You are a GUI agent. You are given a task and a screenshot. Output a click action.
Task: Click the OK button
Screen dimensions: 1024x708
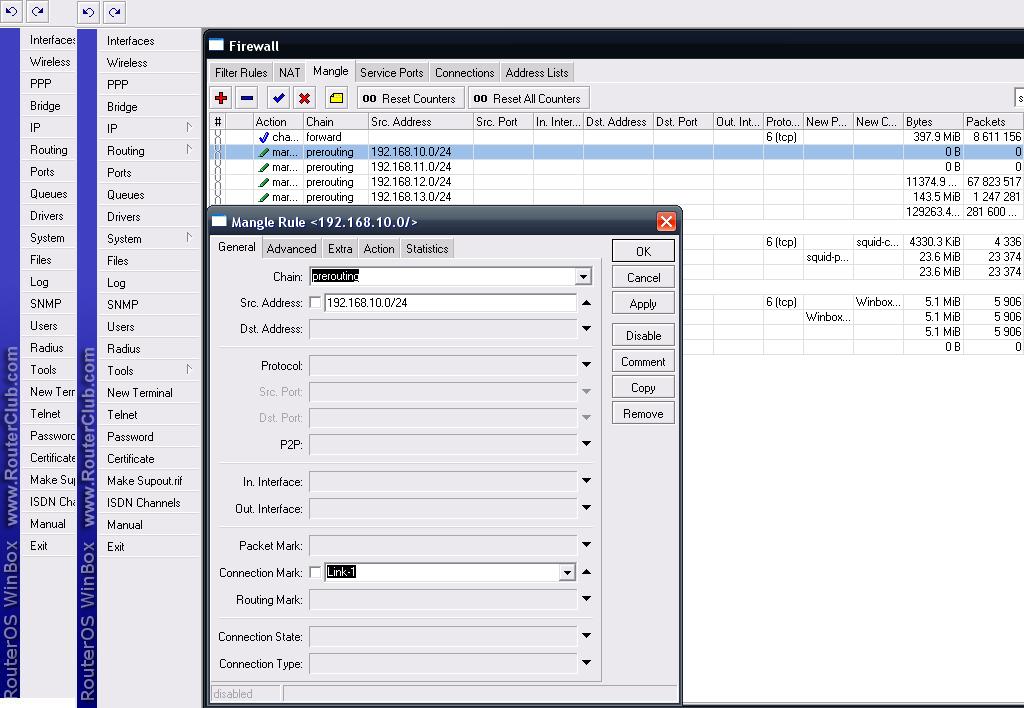pyautogui.click(x=643, y=251)
